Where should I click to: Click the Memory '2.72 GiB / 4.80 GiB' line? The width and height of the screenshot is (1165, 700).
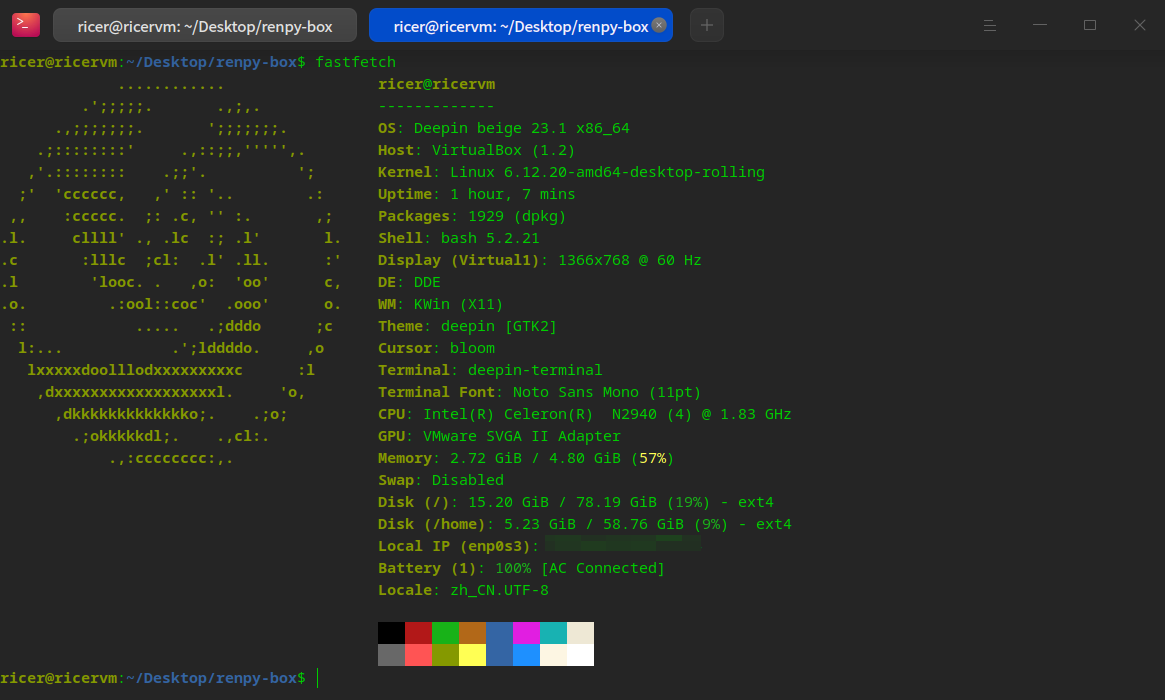(526, 458)
